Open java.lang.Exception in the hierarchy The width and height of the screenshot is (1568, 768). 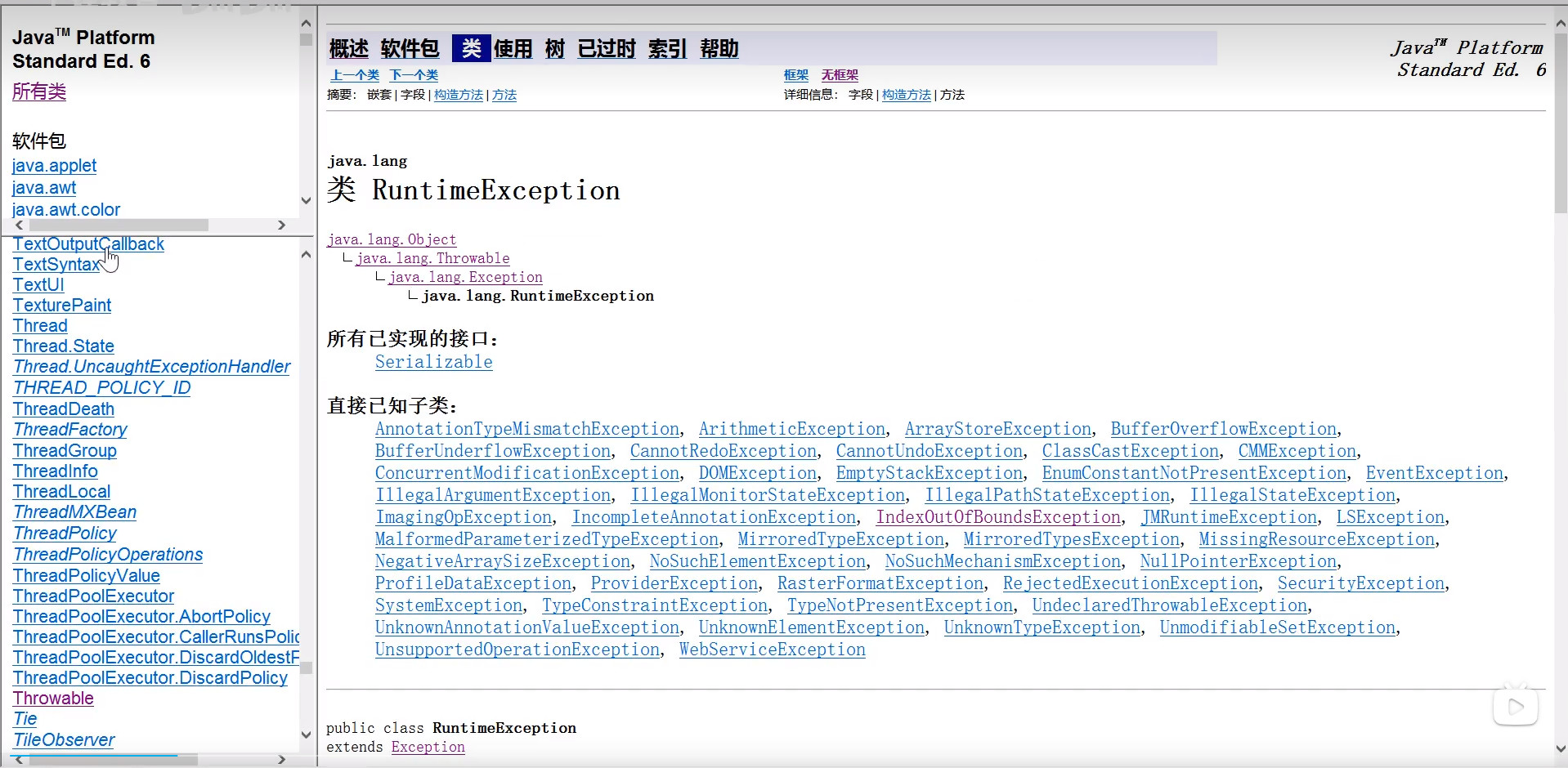[x=465, y=277]
